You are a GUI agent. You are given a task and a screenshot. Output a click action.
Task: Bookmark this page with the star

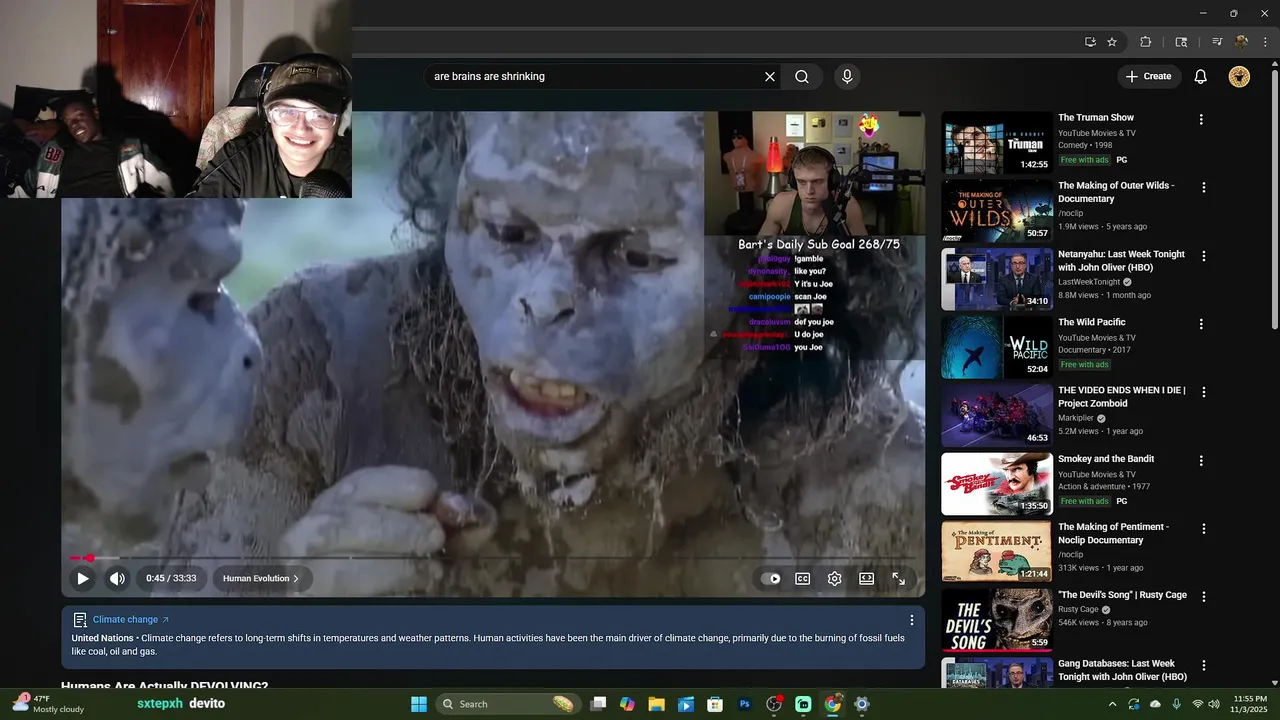1112,42
